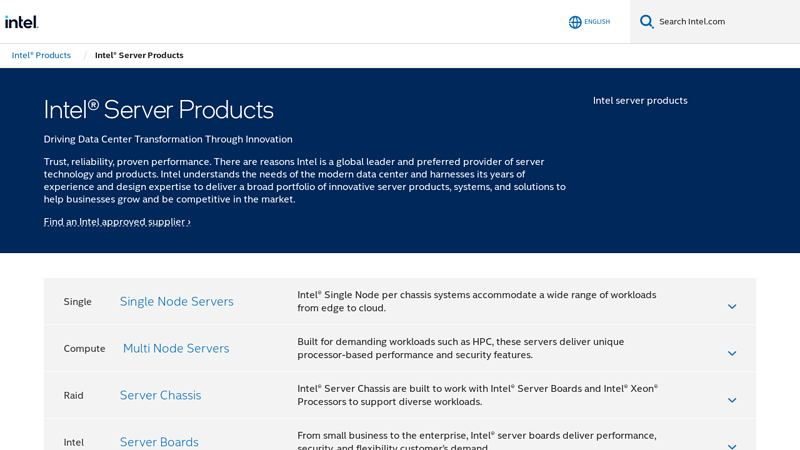The width and height of the screenshot is (800, 450).
Task: Click the Intel logo
Action: pos(21,22)
